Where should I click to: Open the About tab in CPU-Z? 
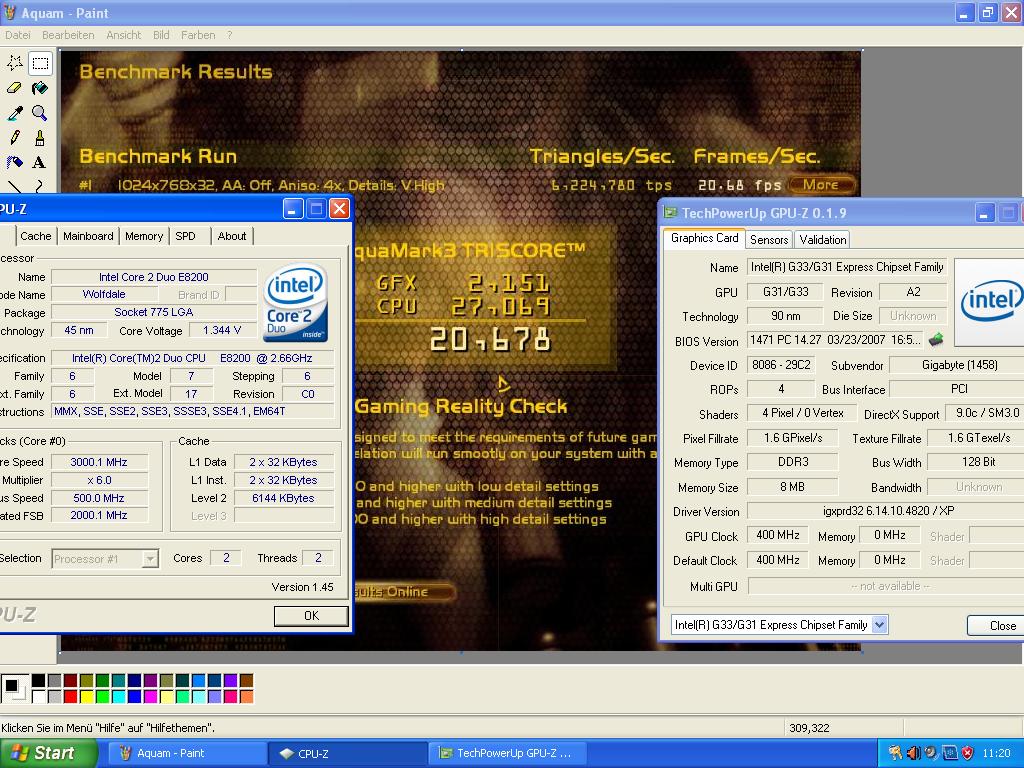[x=232, y=236]
